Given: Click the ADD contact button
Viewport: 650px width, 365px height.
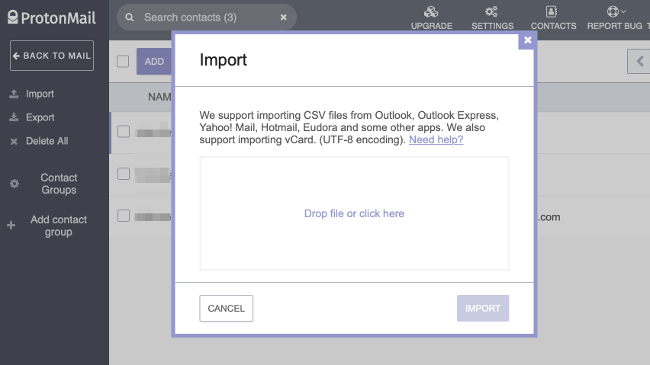Looking at the screenshot, I should [x=154, y=61].
